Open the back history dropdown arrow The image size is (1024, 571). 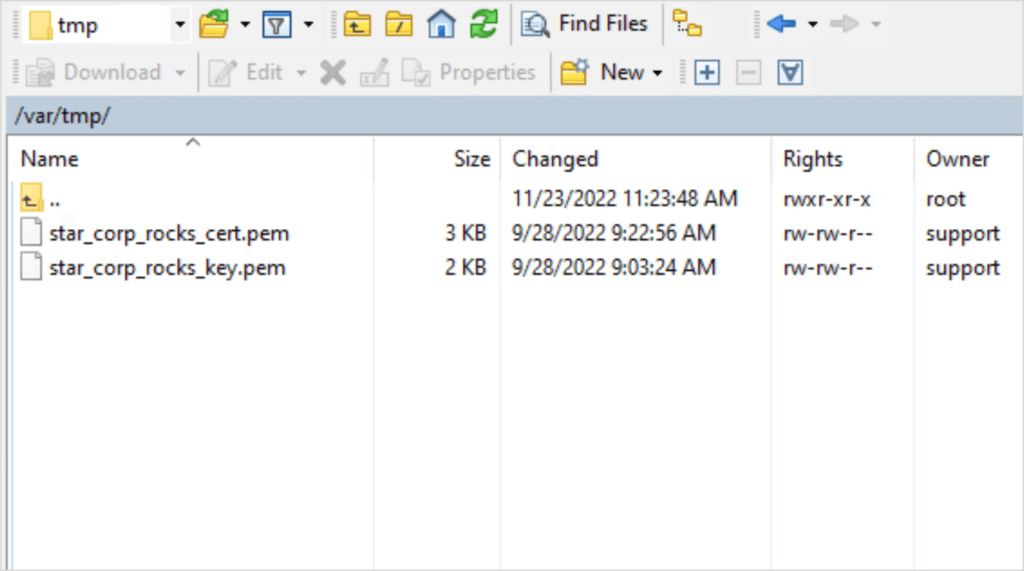tap(812, 24)
